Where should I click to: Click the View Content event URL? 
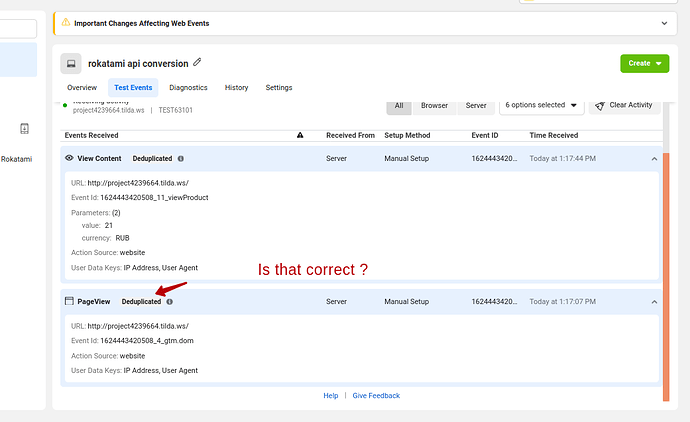point(138,183)
